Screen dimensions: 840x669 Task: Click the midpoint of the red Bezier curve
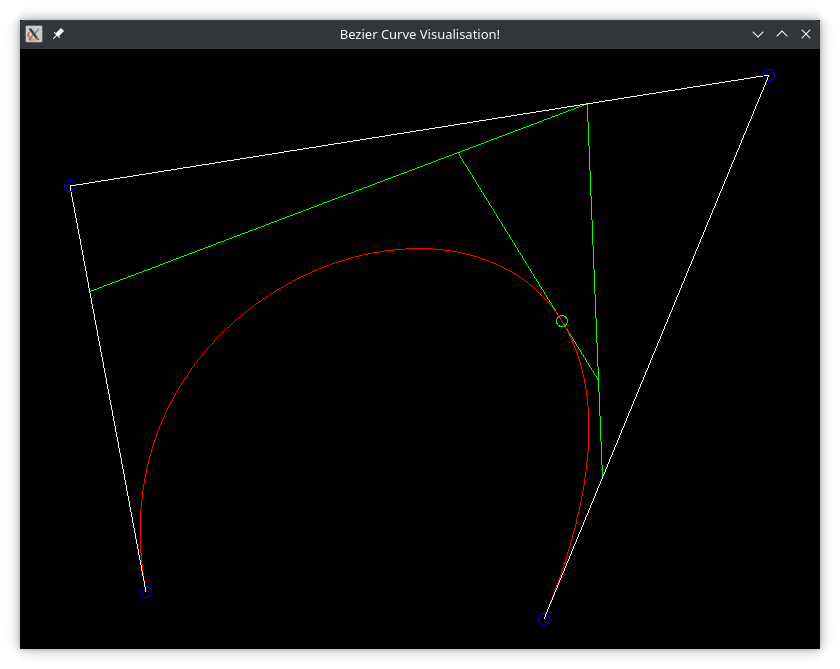coord(405,247)
